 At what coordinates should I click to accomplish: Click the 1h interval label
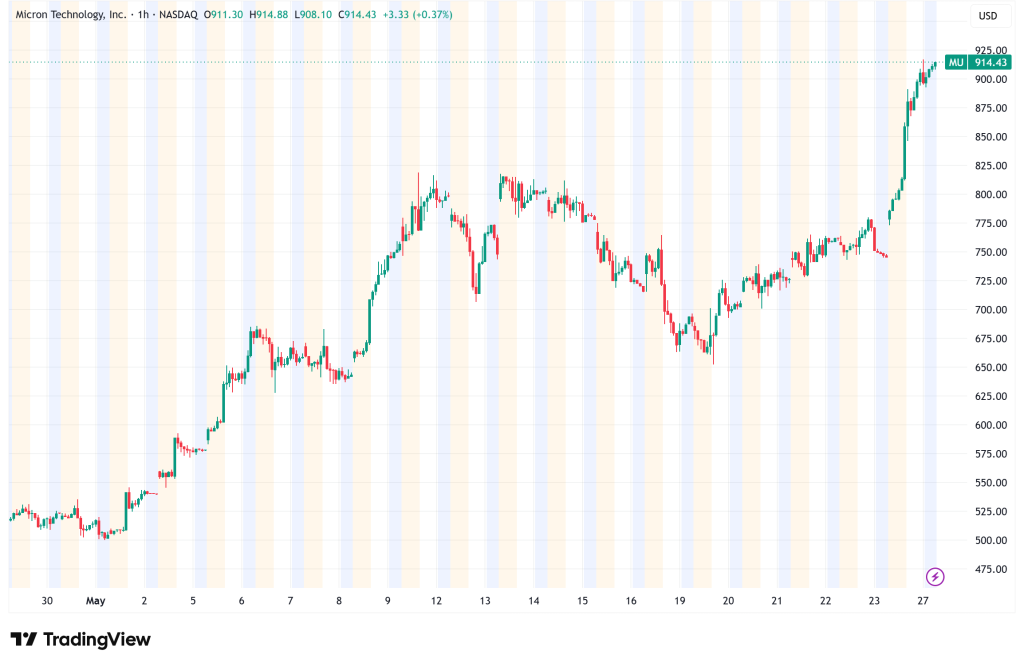click(143, 14)
